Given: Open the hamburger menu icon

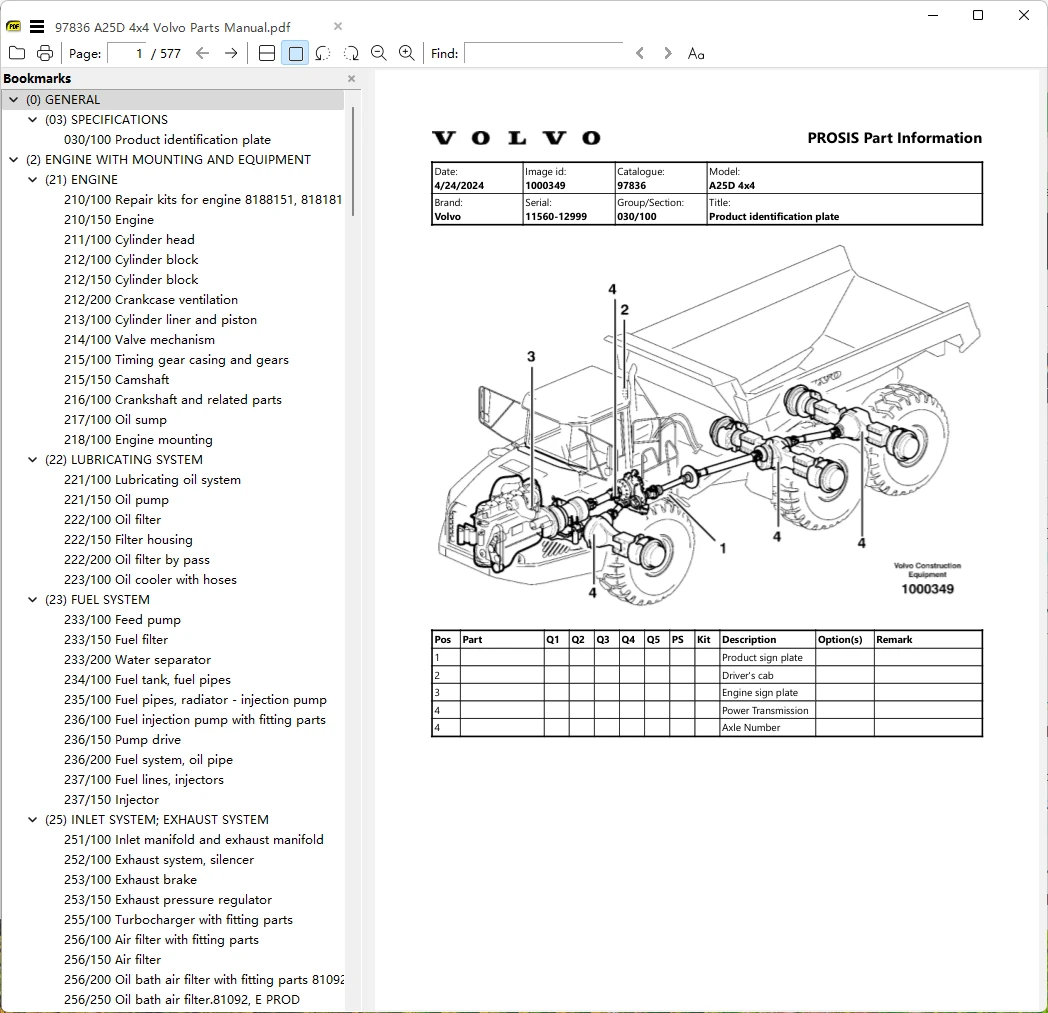Looking at the screenshot, I should tap(37, 27).
